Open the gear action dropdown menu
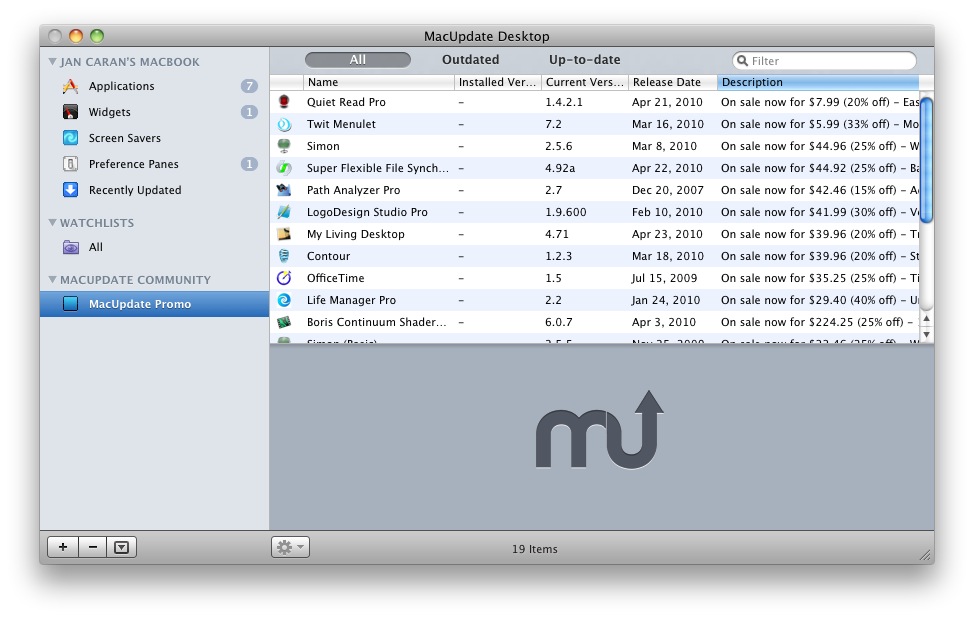 click(x=290, y=547)
